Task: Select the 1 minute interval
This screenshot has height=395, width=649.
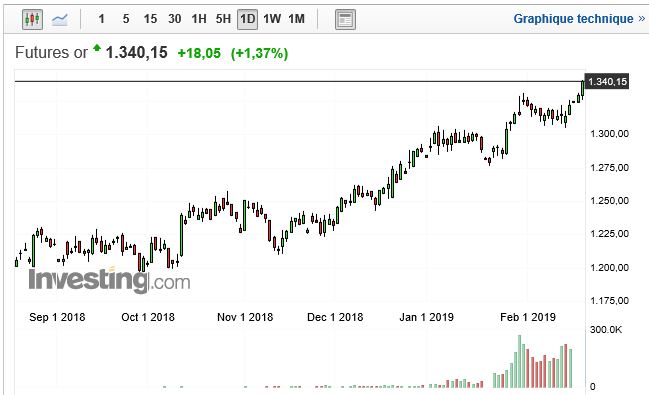Action: [x=101, y=19]
